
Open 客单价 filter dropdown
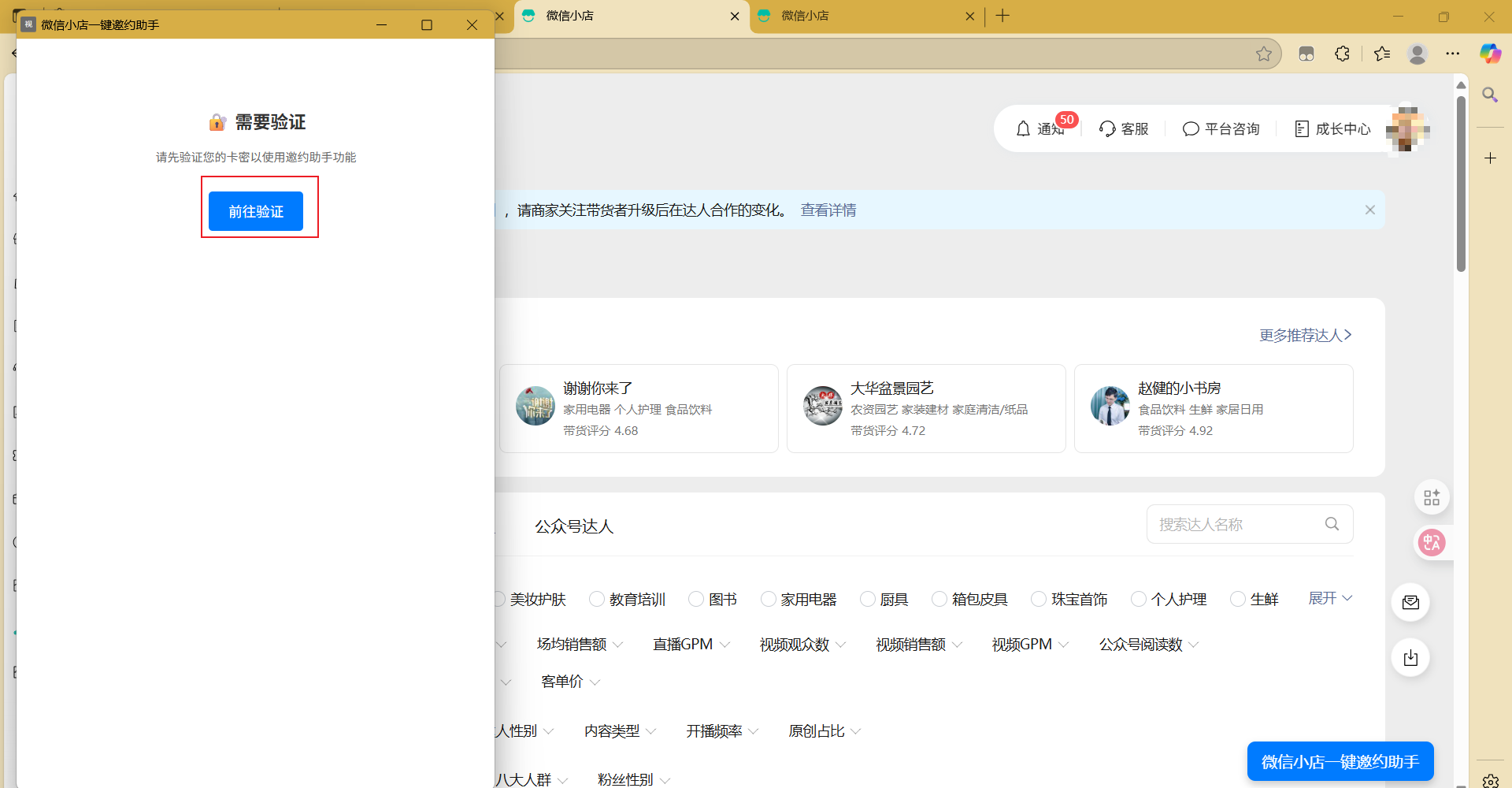click(570, 682)
